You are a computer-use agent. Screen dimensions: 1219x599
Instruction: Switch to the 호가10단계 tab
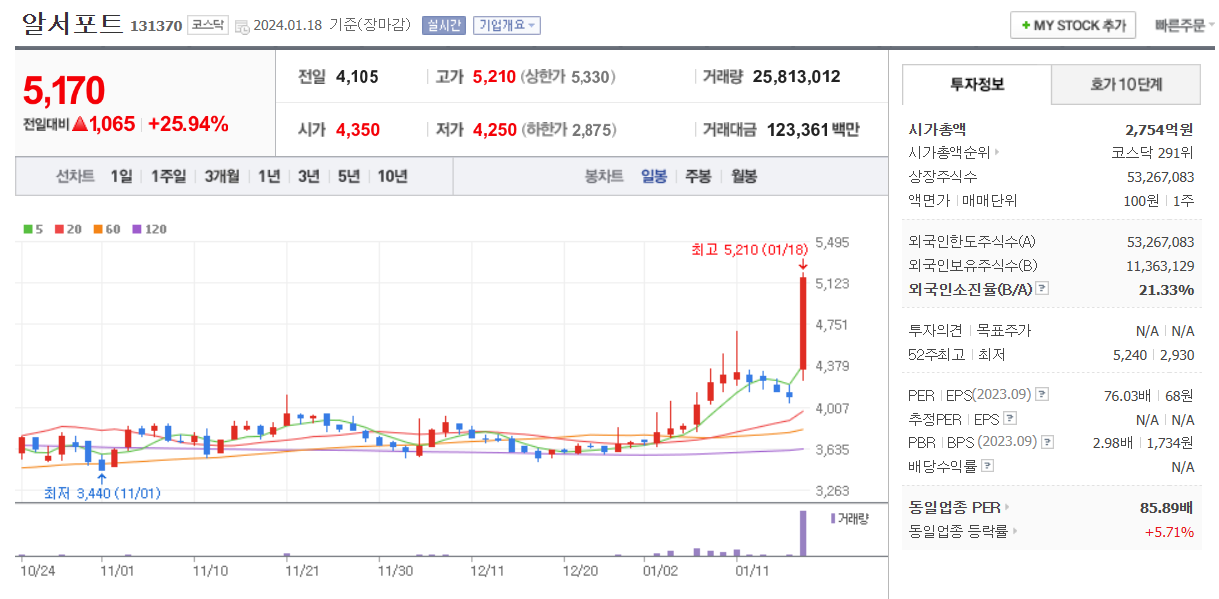tap(1126, 85)
